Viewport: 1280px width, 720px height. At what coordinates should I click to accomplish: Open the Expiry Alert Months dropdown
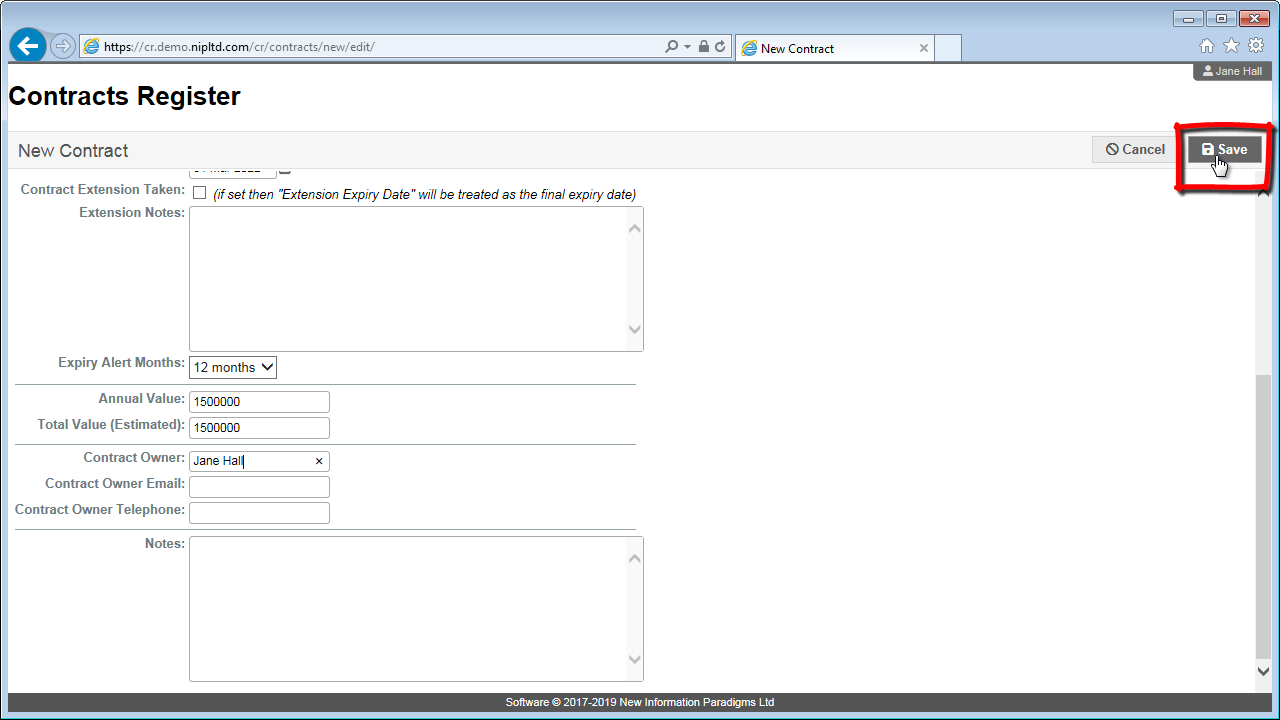pyautogui.click(x=232, y=367)
